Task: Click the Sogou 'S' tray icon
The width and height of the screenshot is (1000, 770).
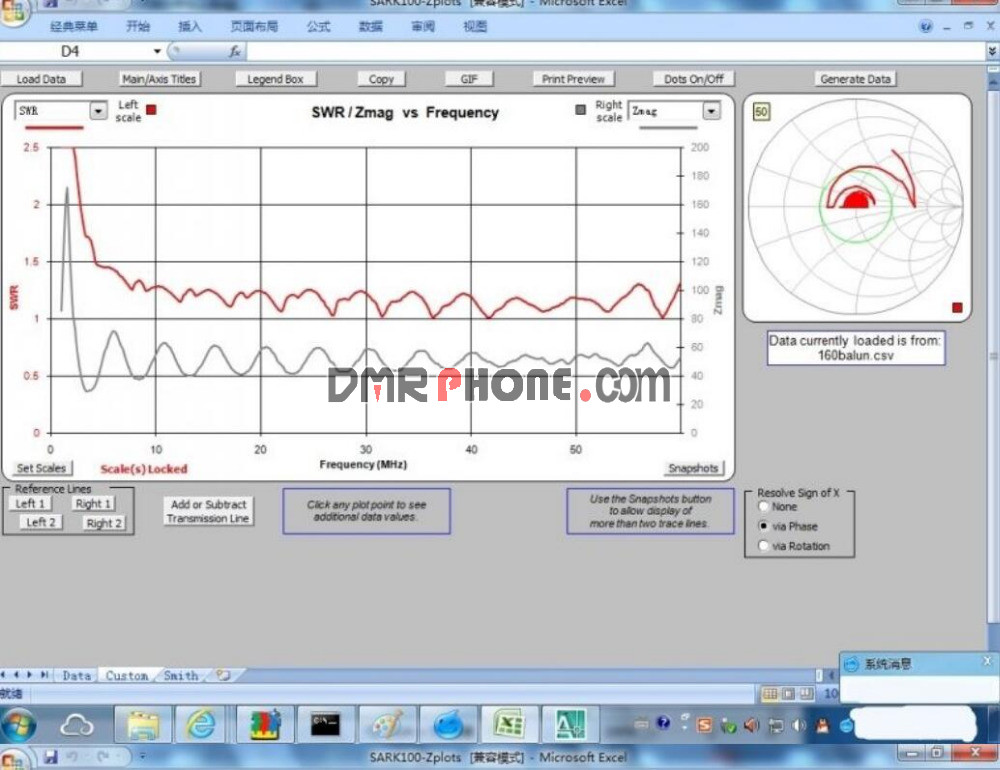Action: [705, 725]
